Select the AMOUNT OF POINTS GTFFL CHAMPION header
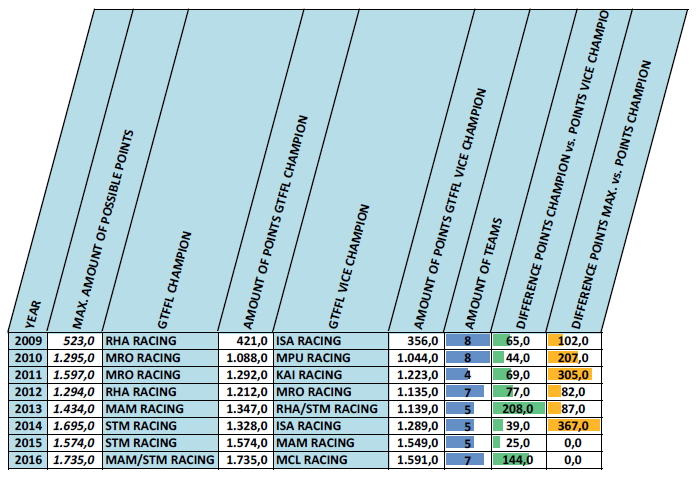The width and height of the screenshot is (698, 478). click(x=276, y=223)
